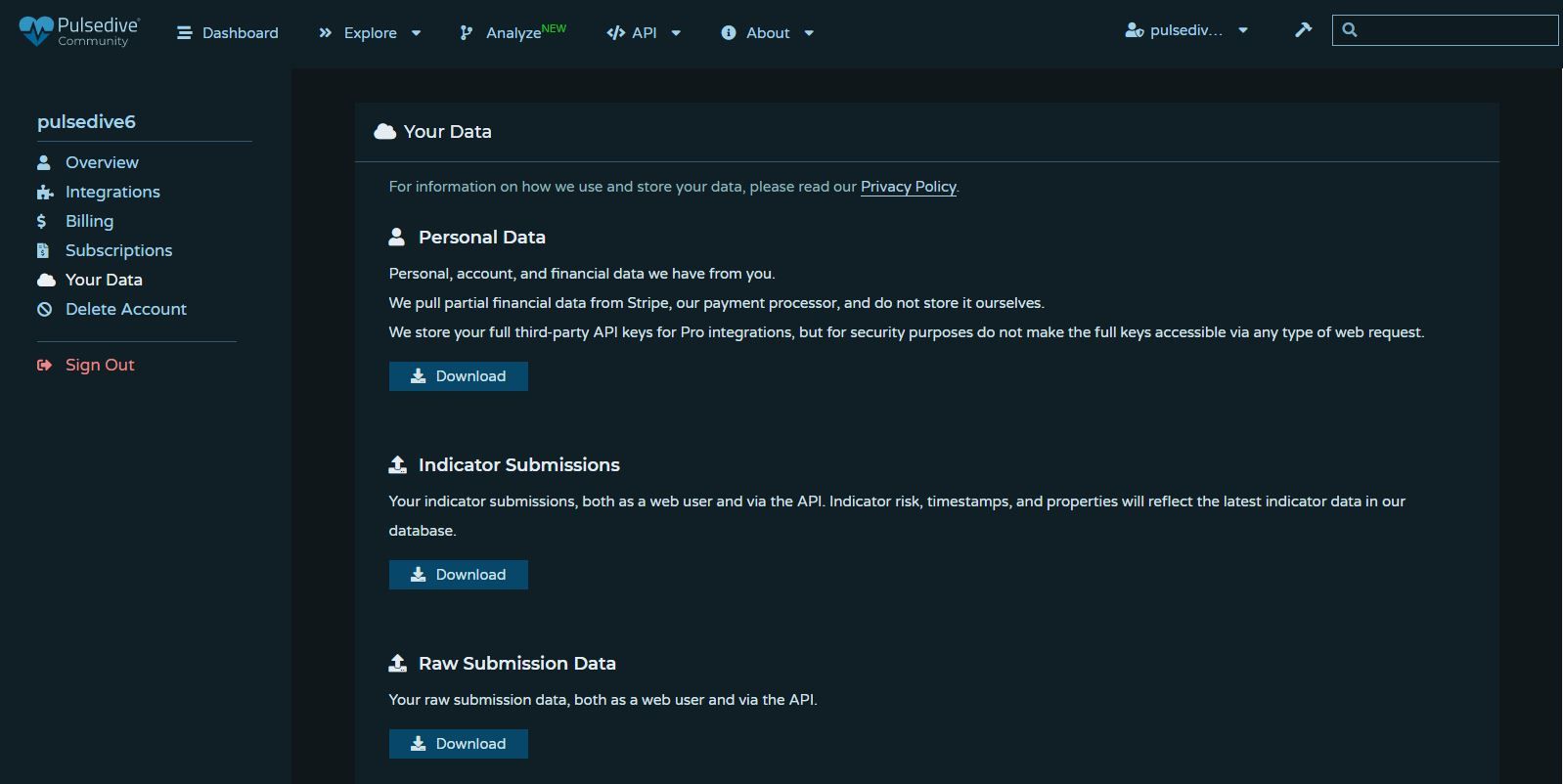Open the hammer tools icon
The width and height of the screenshot is (1563, 784).
click(x=1303, y=30)
